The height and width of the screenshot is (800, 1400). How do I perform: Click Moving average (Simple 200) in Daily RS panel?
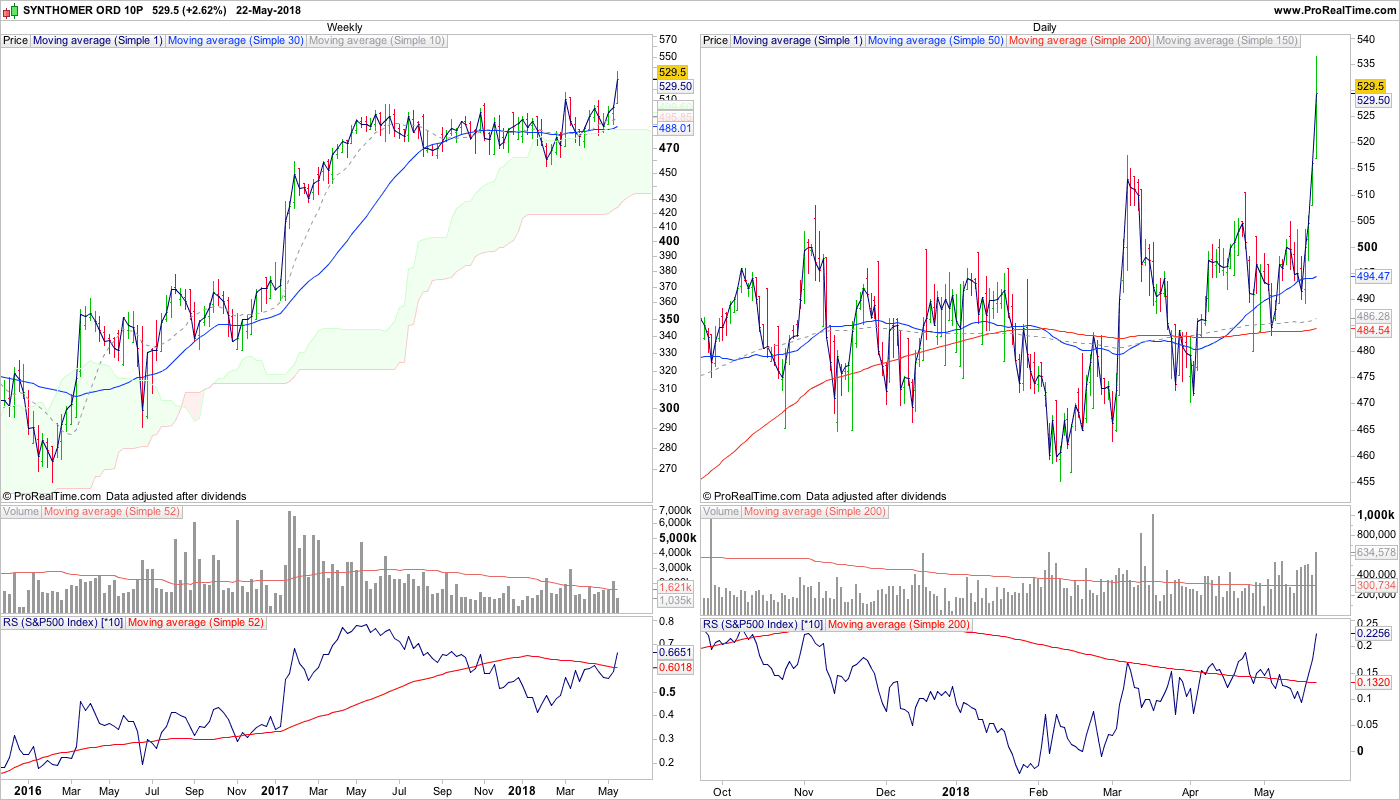pos(899,623)
